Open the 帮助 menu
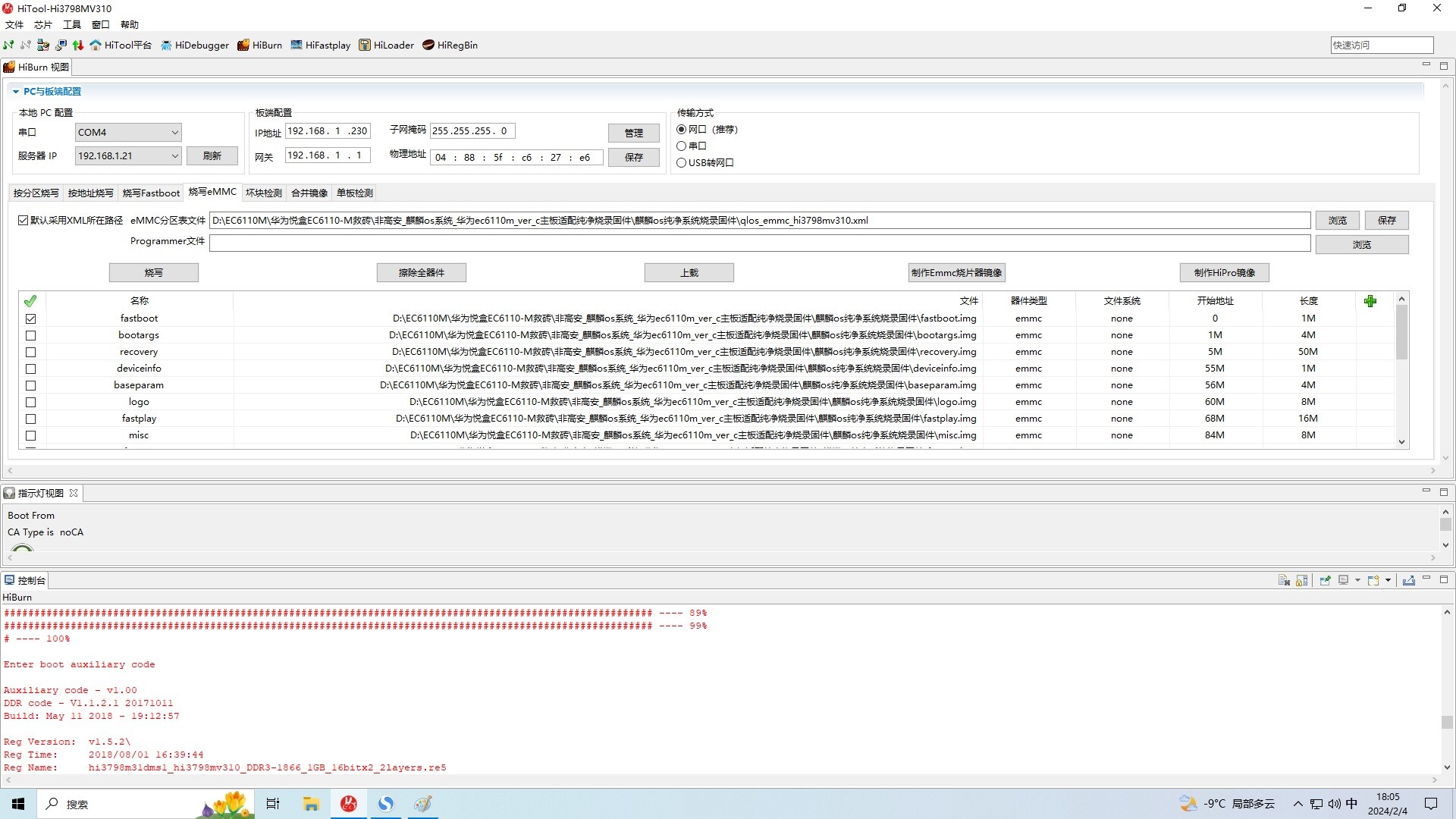This screenshot has height=819, width=1456. click(130, 24)
